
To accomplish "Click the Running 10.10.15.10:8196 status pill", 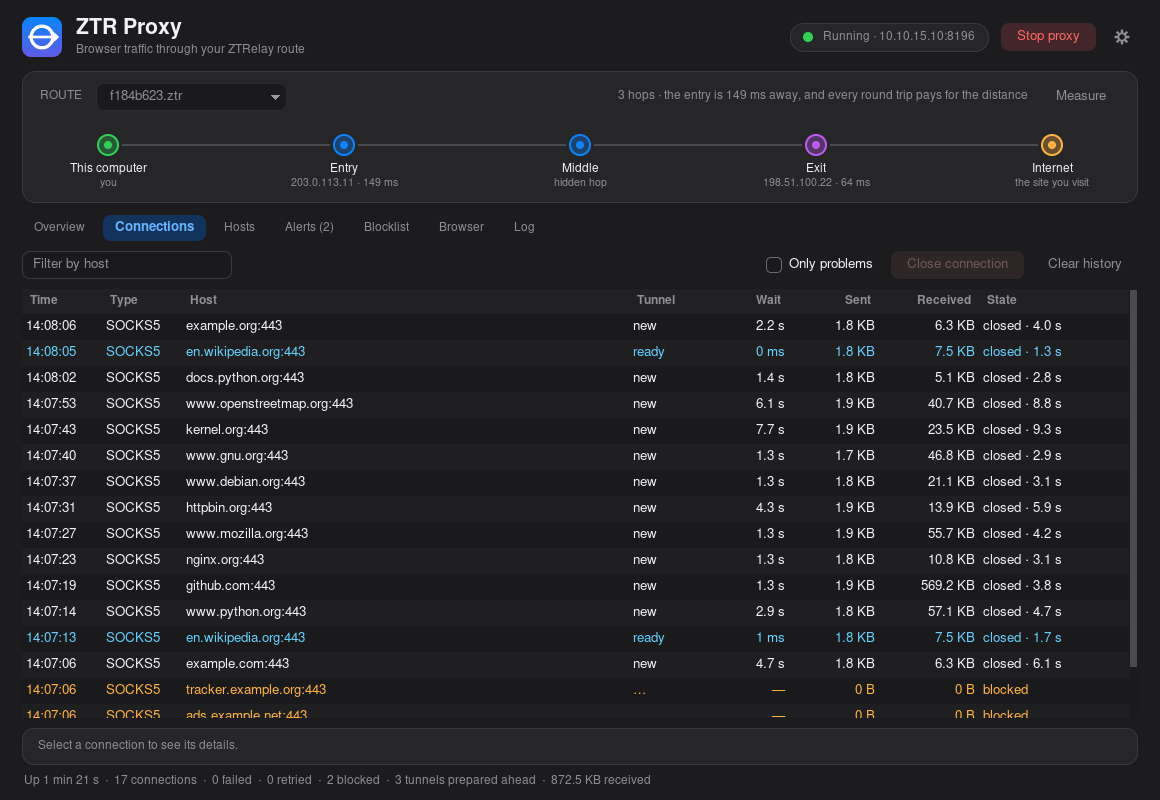I will click(x=889, y=37).
